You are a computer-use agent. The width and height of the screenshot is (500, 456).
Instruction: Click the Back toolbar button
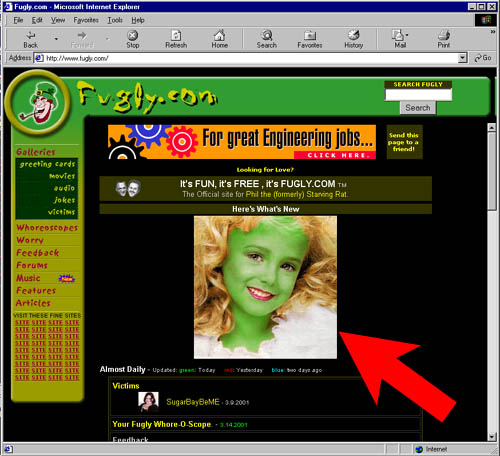click(30, 39)
